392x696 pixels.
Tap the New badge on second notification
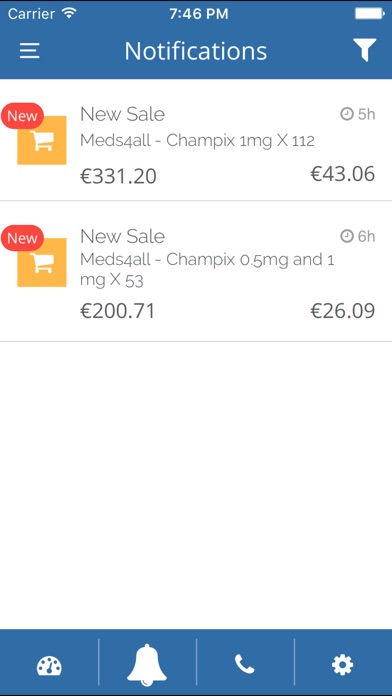tap(22, 238)
